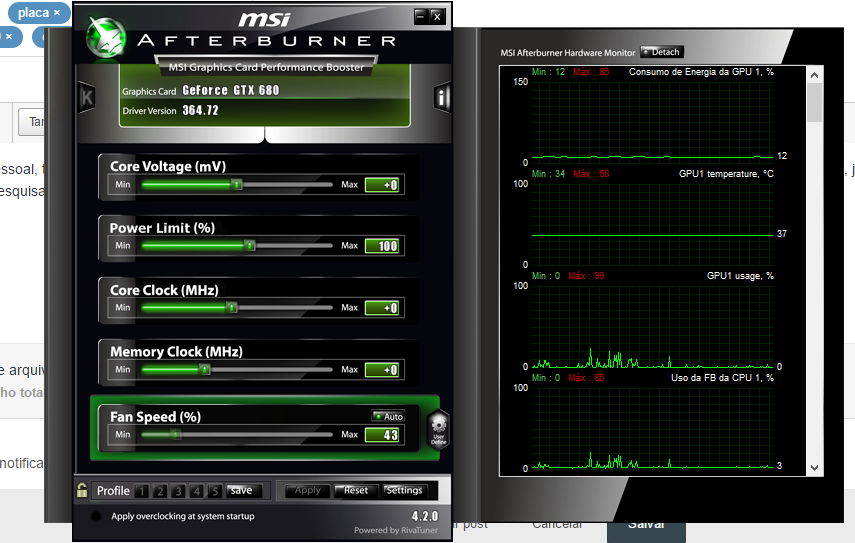Click the Fan Speed slider handle
Image resolution: width=855 pixels, height=543 pixels.
[x=175, y=435]
